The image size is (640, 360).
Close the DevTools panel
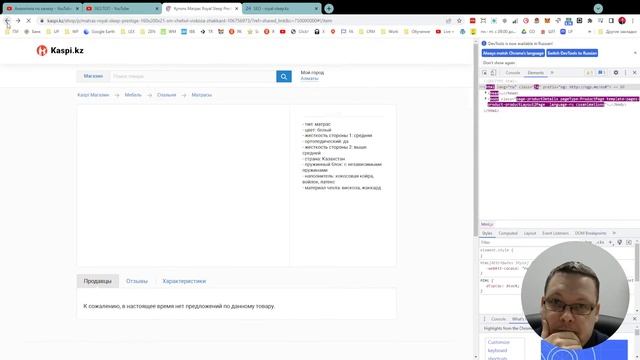click(634, 73)
